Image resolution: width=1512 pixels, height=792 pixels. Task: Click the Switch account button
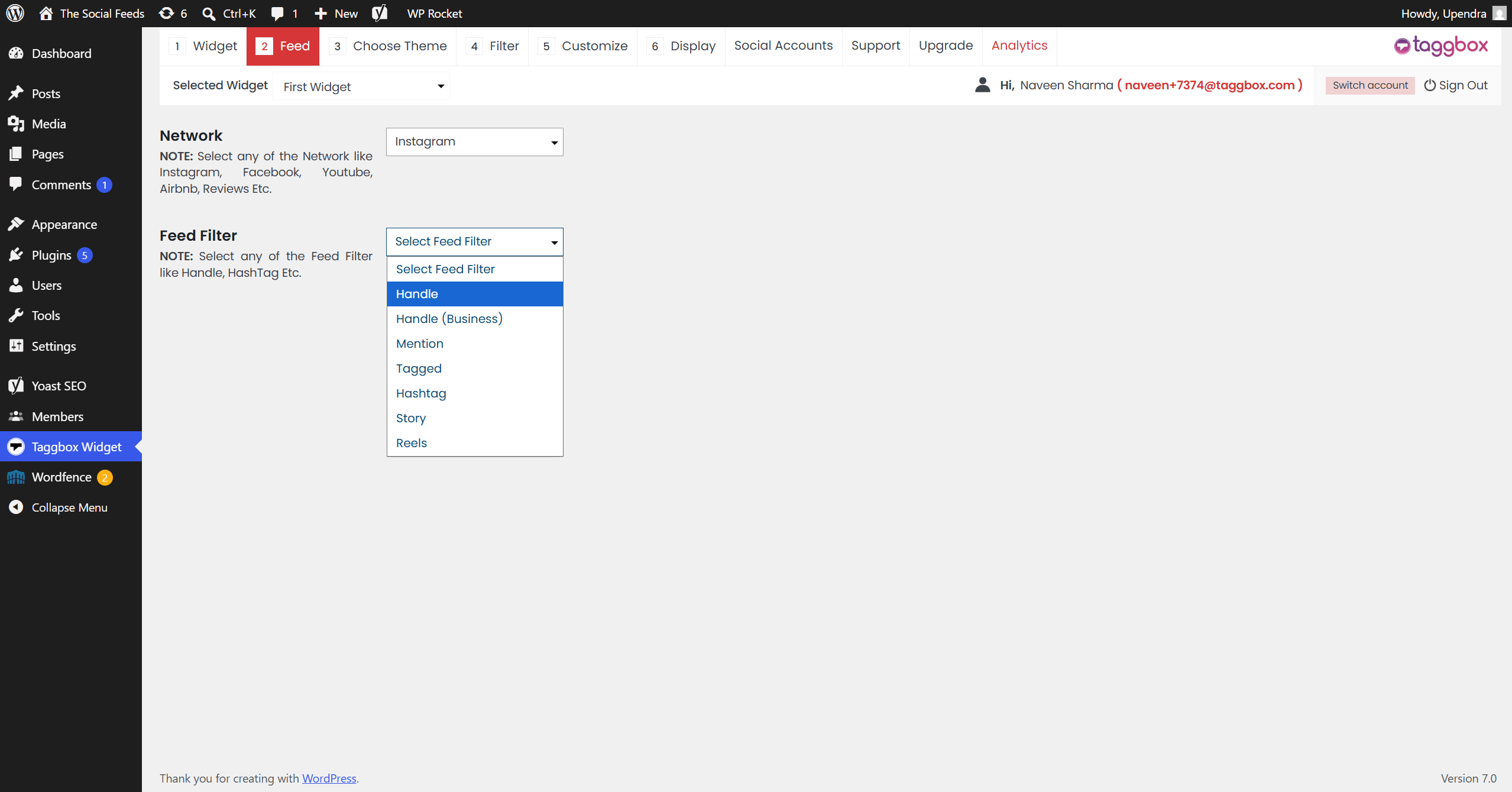click(1370, 85)
